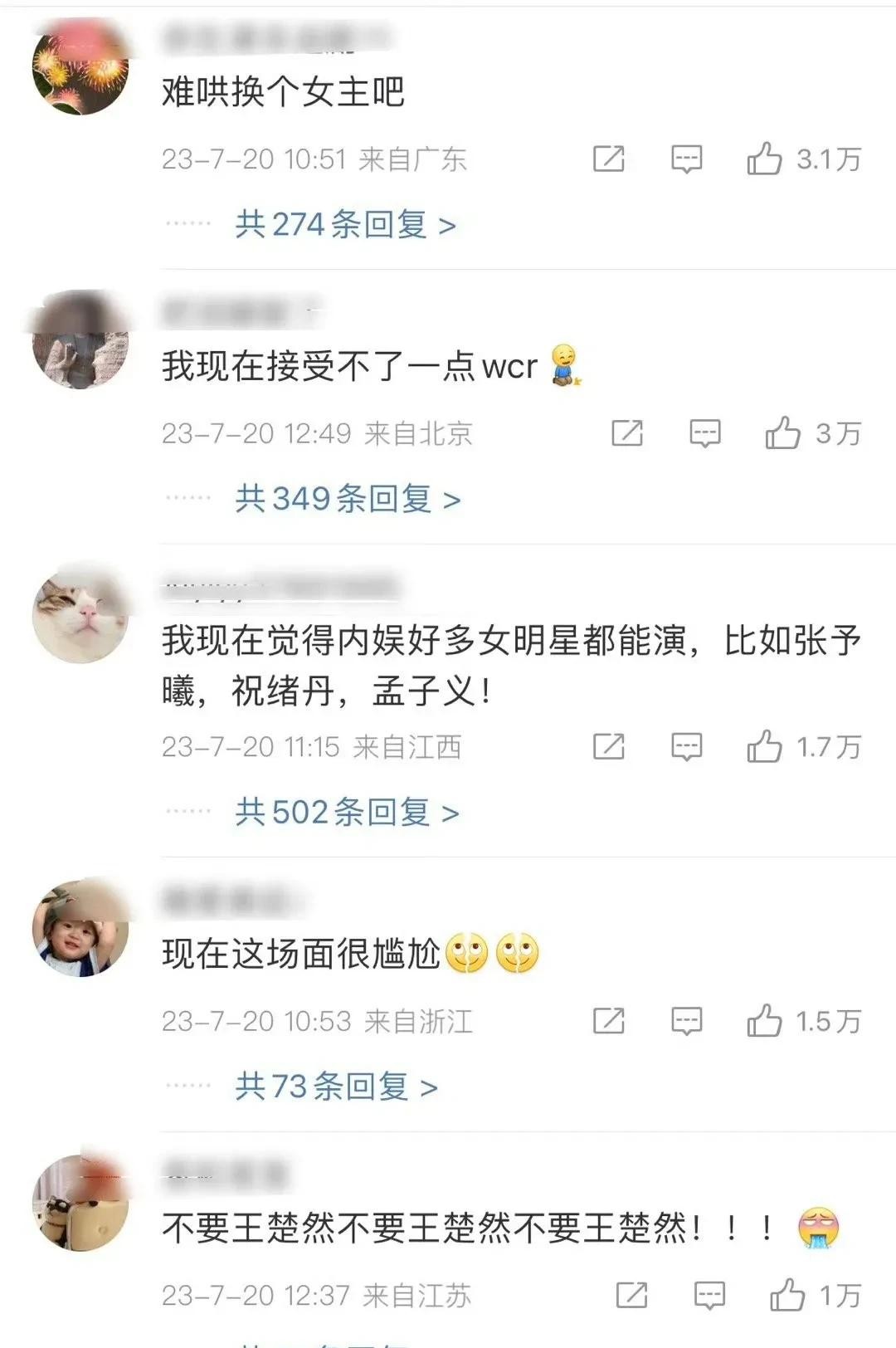Open the fireworks avatar profile
The image size is (896, 1348).
80,66
